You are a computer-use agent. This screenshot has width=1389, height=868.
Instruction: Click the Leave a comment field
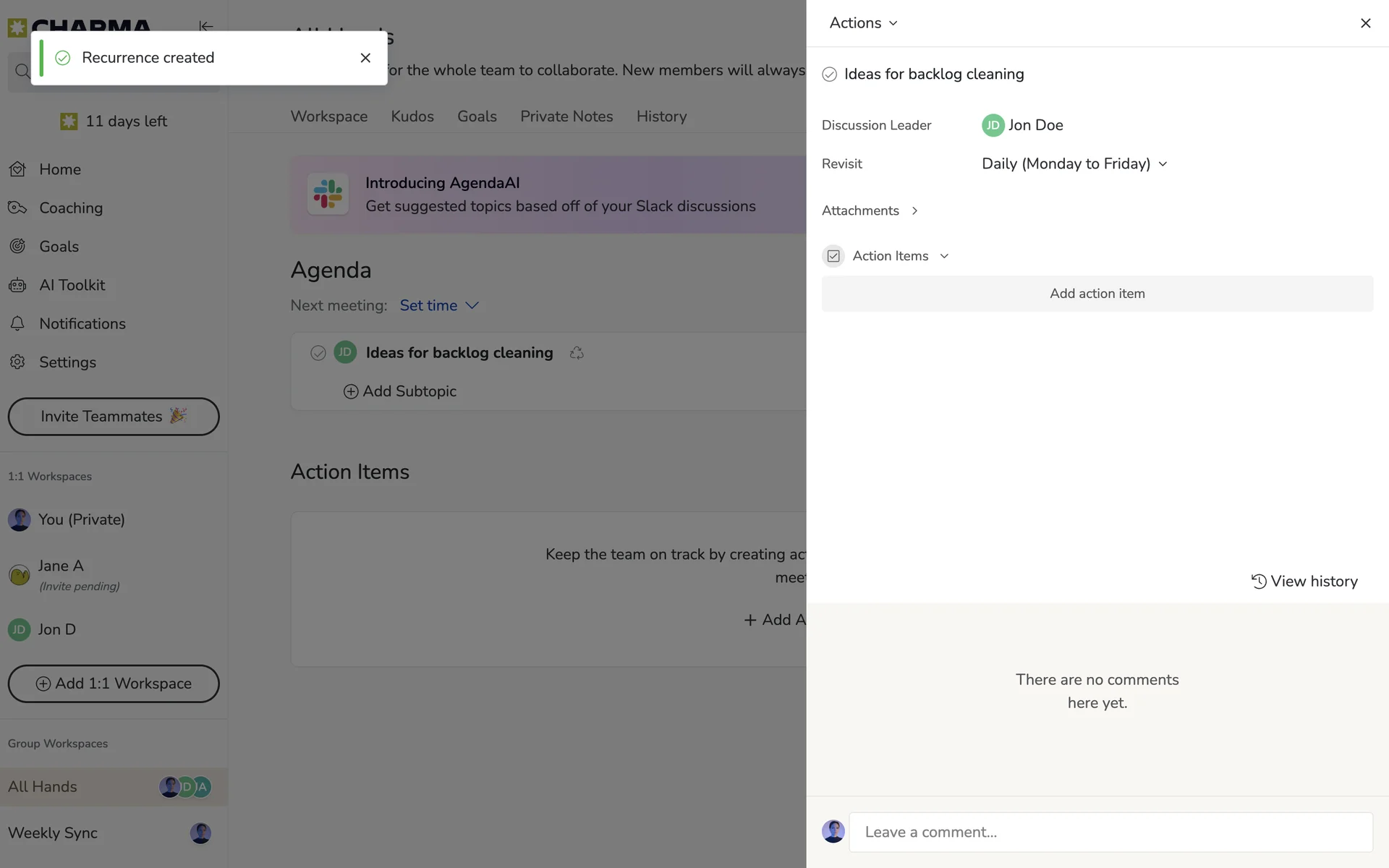[x=1110, y=832]
